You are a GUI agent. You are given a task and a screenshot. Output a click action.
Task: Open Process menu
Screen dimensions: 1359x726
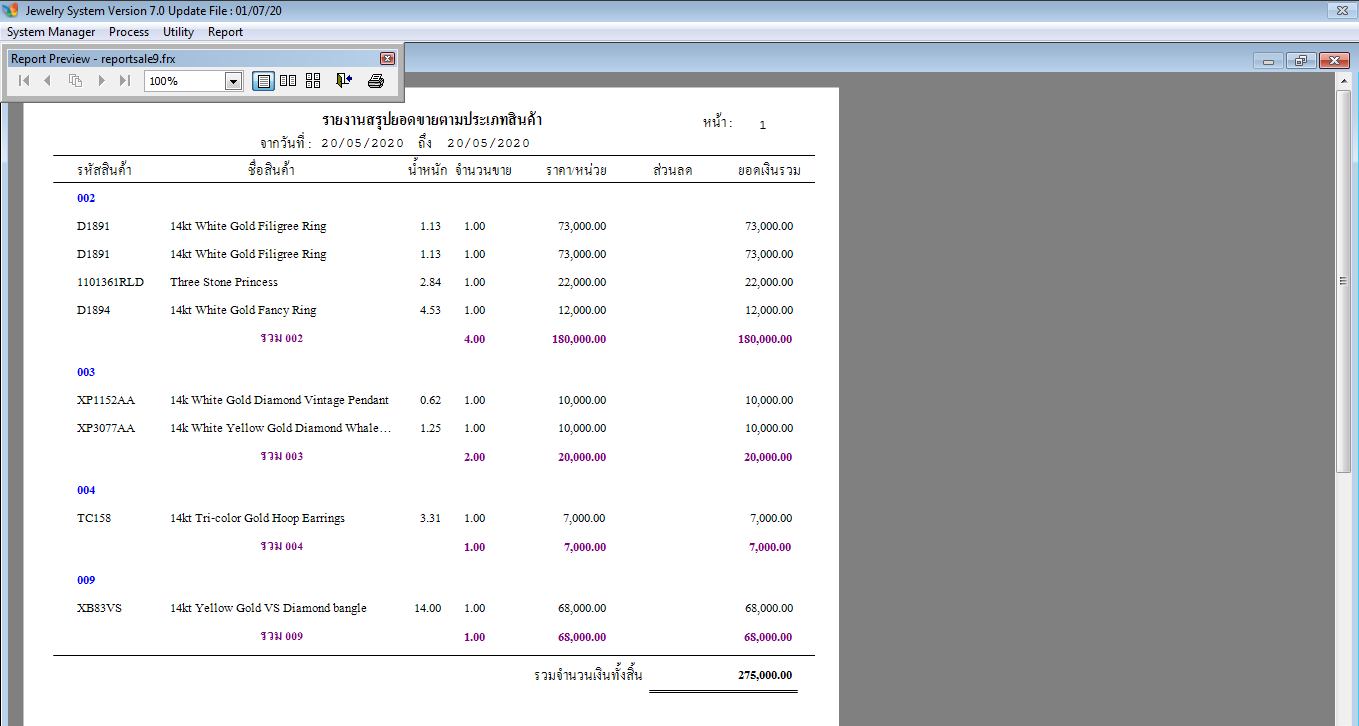click(x=129, y=32)
